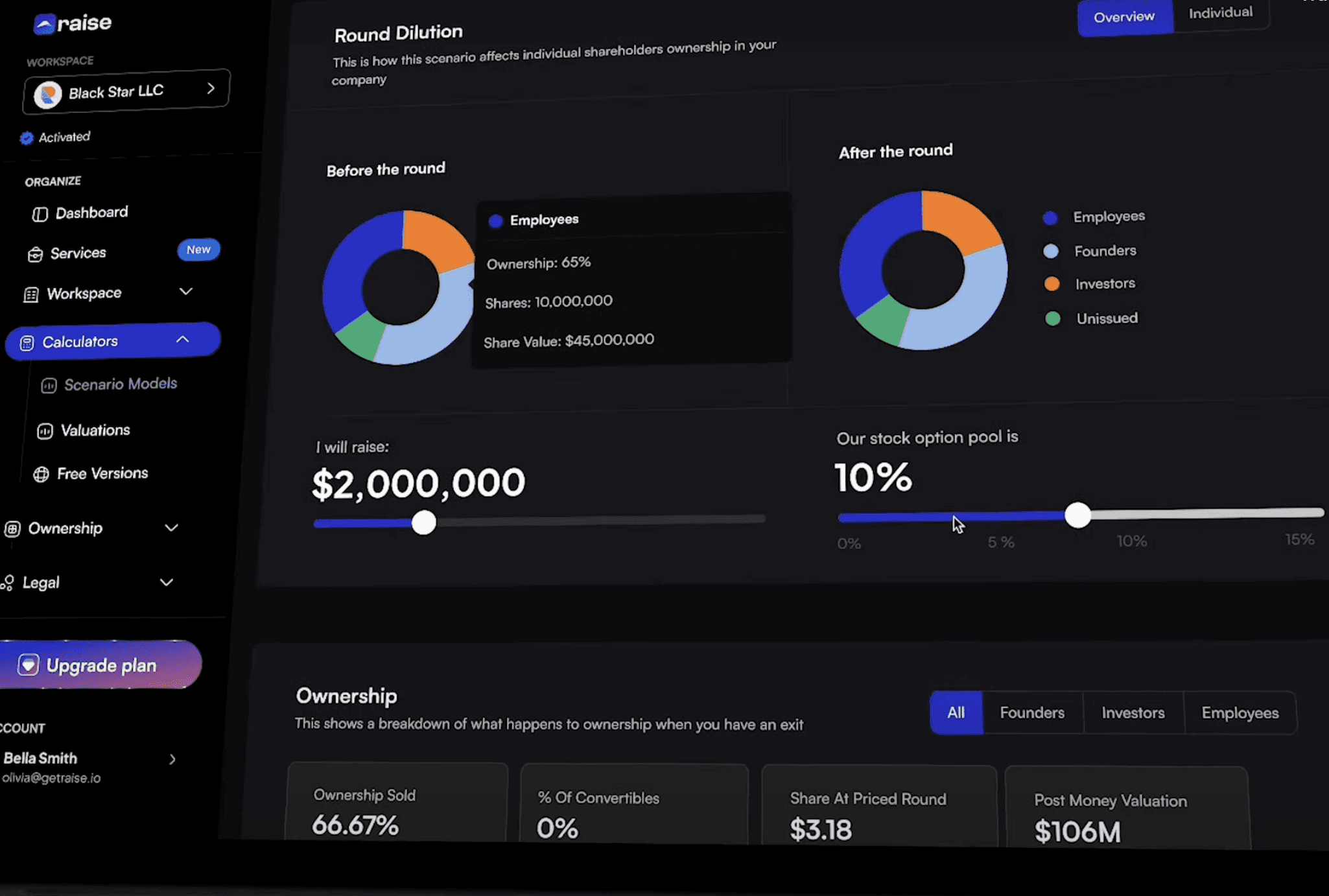Click the Free Versions link
Image resolution: width=1329 pixels, height=896 pixels.
pos(103,473)
